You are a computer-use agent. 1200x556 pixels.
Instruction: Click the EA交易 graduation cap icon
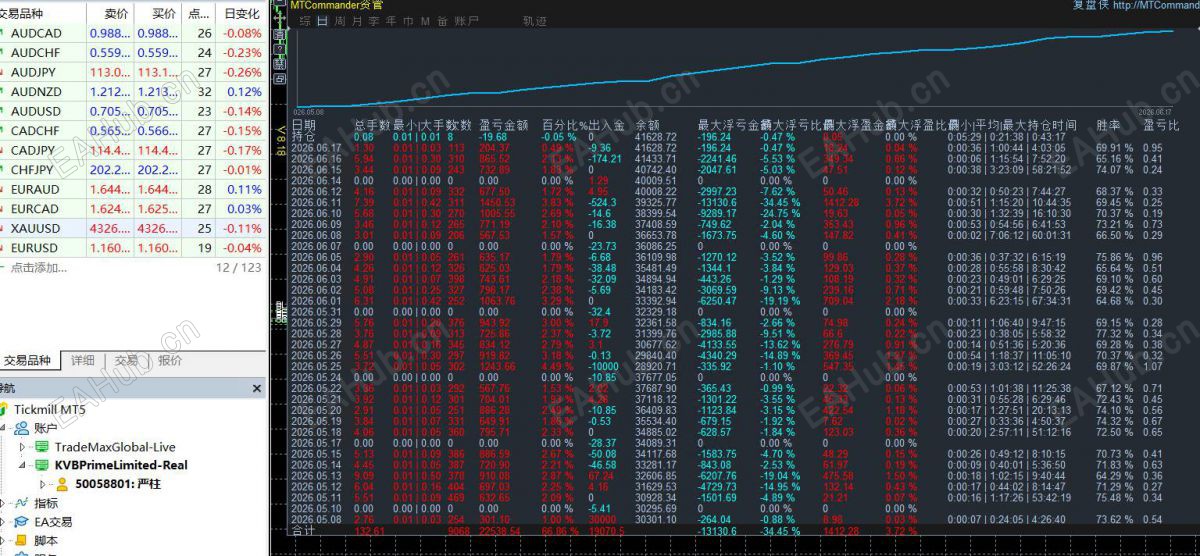pyautogui.click(x=20, y=522)
